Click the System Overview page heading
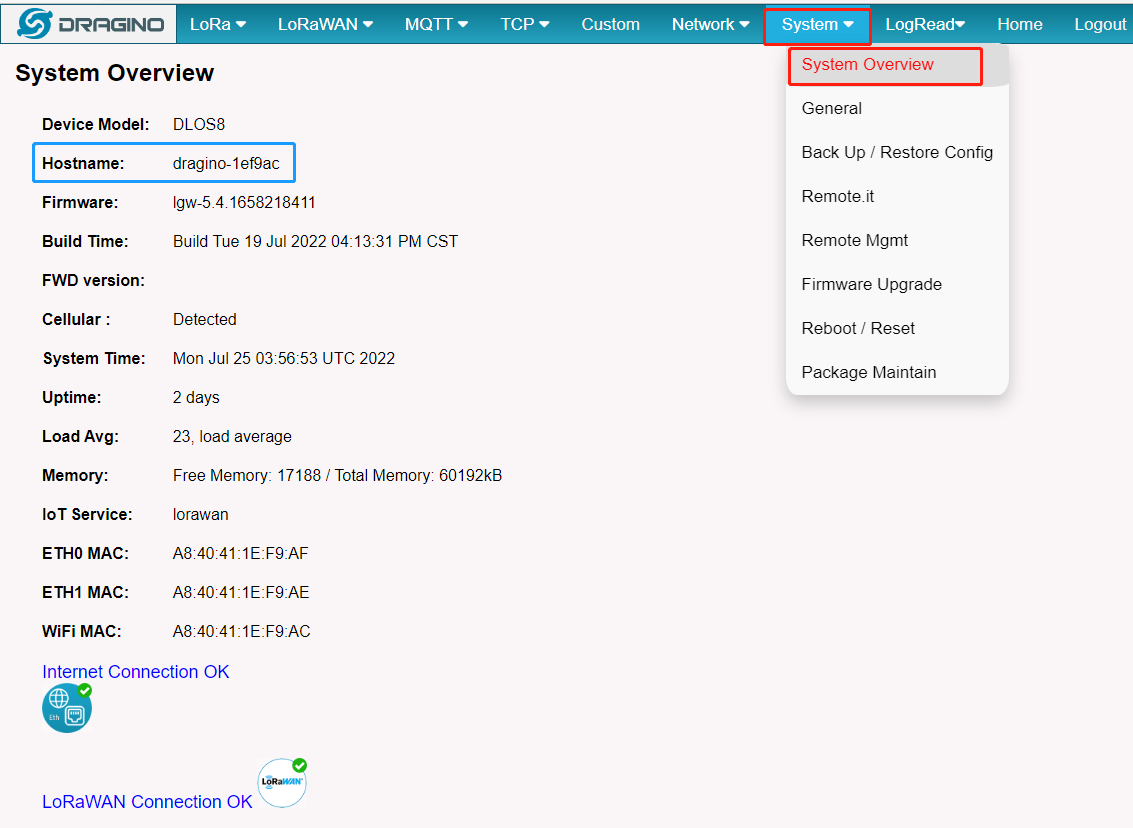This screenshot has height=828, width=1133. tap(115, 73)
